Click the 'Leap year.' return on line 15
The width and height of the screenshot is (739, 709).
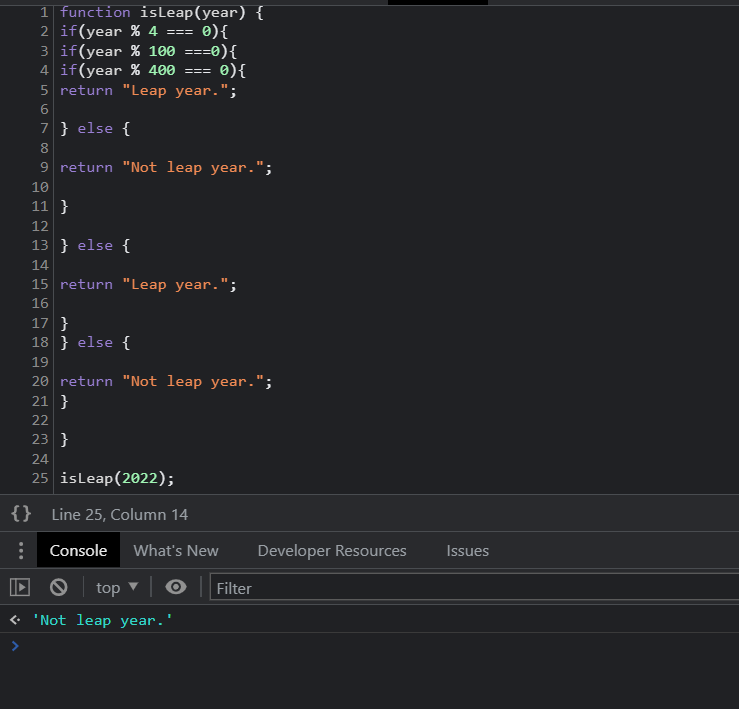point(148,284)
